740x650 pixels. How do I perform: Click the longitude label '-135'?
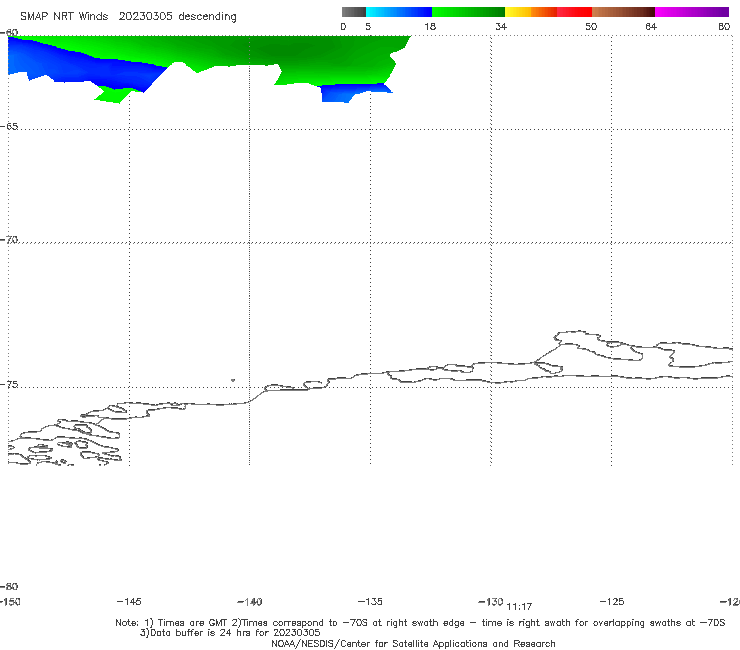(370, 601)
